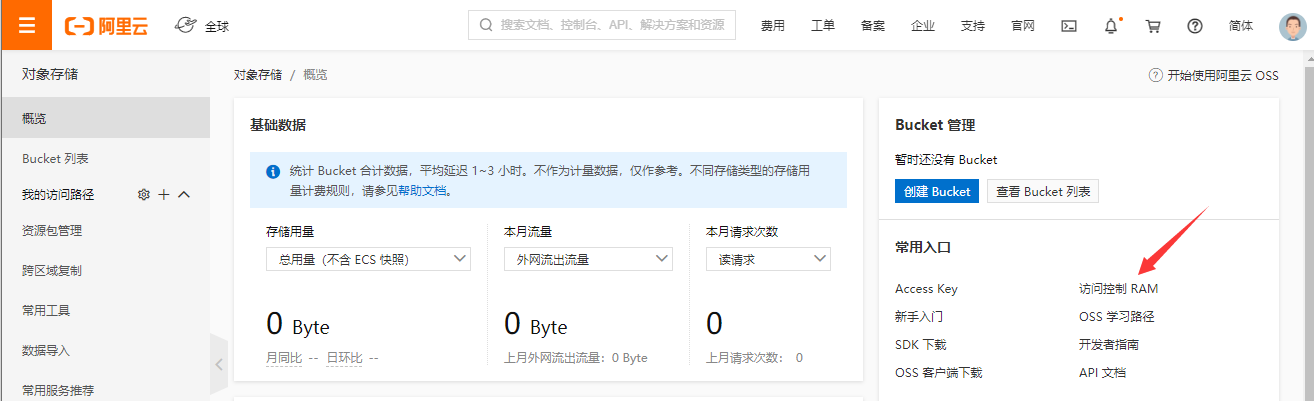Switch language via 简体

coord(1241,26)
